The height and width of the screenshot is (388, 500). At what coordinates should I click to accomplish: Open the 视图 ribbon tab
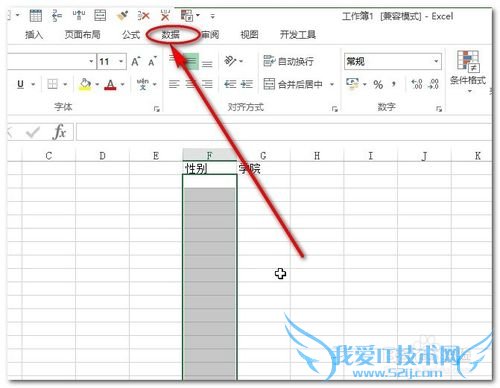point(249,35)
